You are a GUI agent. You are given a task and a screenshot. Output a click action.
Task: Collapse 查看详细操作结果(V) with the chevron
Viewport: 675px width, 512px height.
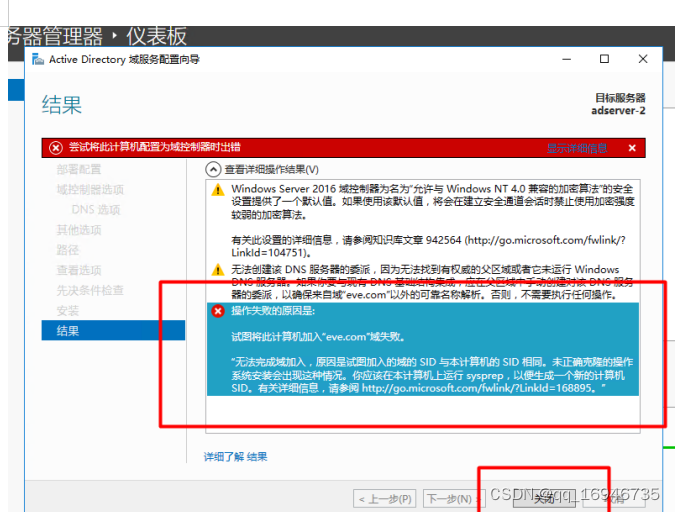213,169
